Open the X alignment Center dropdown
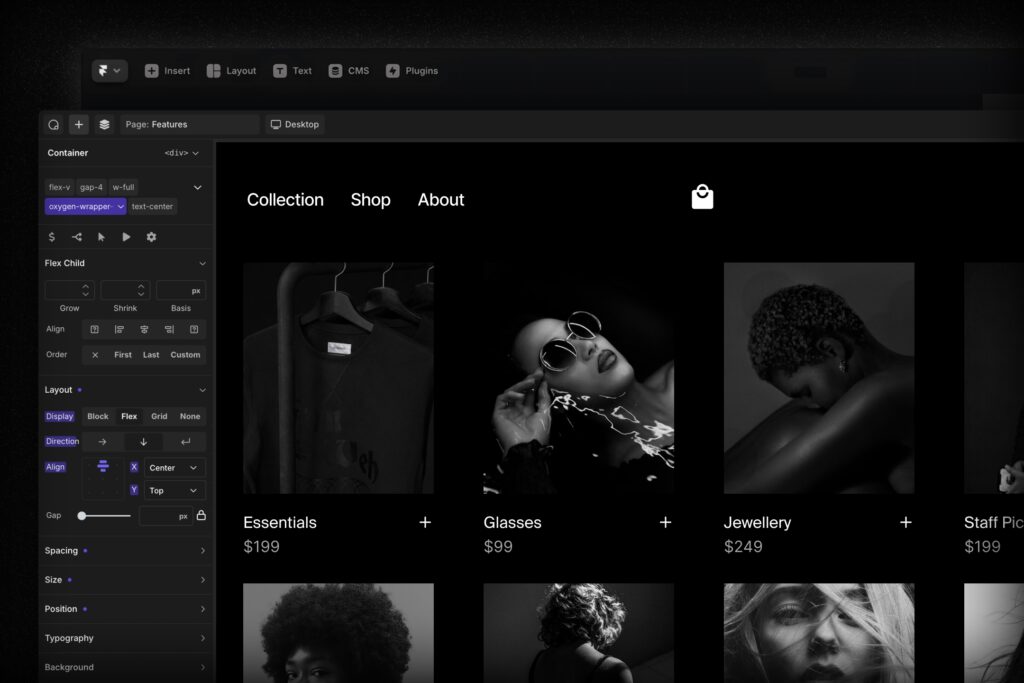The width and height of the screenshot is (1024, 683). point(173,468)
